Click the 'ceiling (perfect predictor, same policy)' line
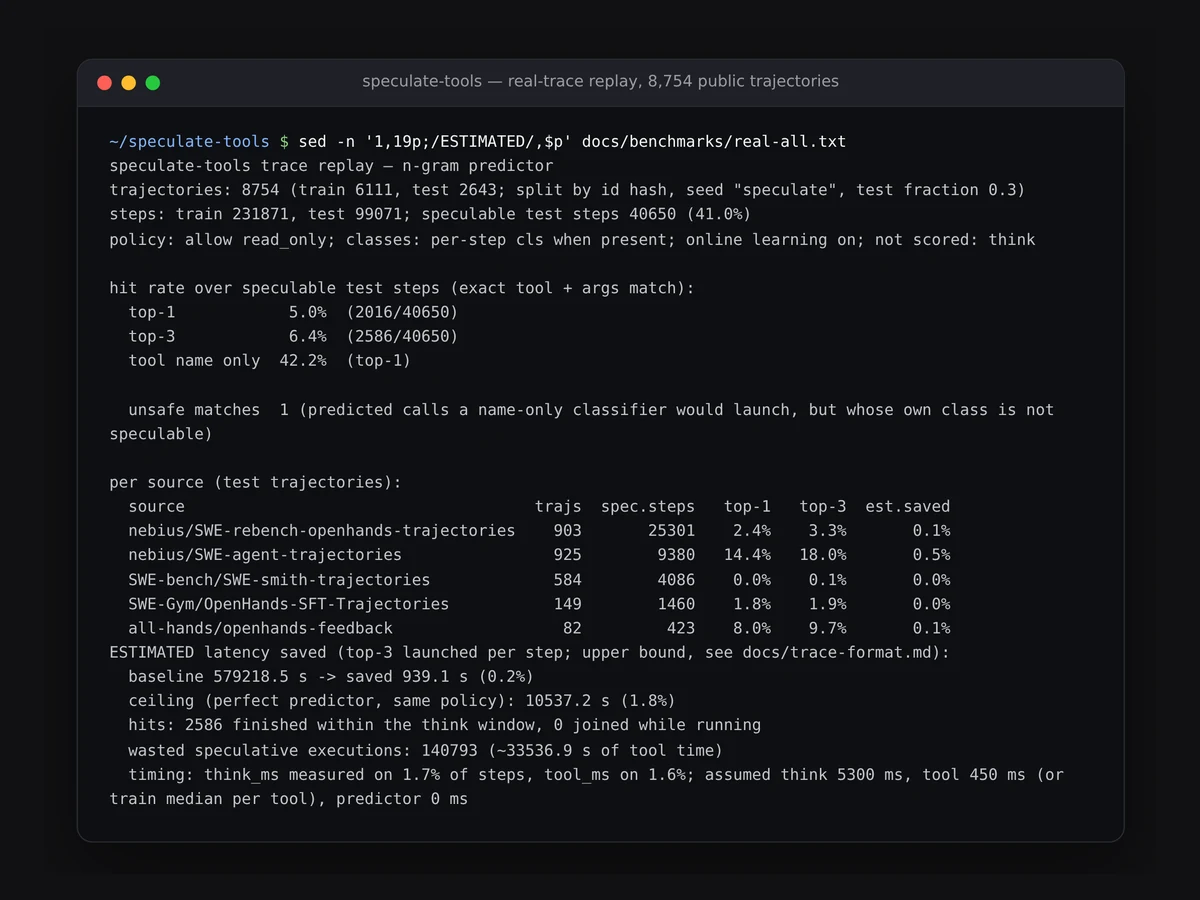 [402, 701]
